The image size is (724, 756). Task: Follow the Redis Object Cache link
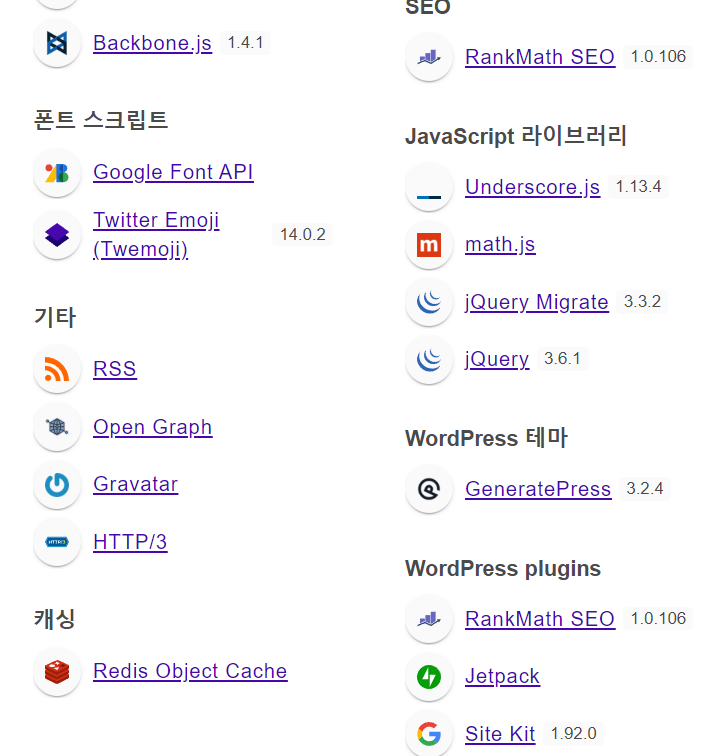[190, 671]
